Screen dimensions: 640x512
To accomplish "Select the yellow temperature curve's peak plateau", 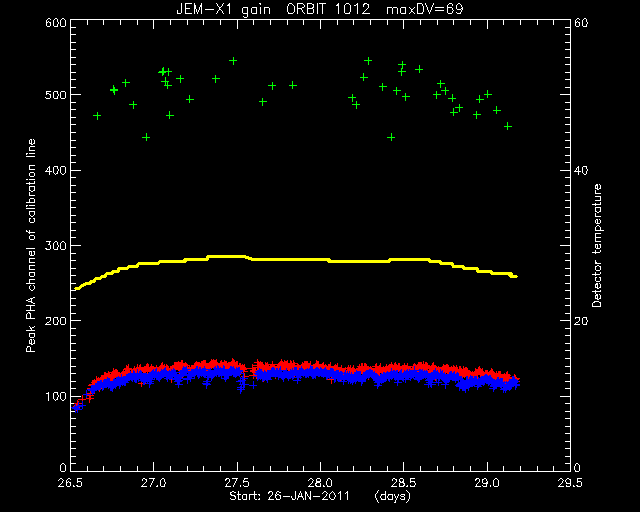I will [227, 256].
